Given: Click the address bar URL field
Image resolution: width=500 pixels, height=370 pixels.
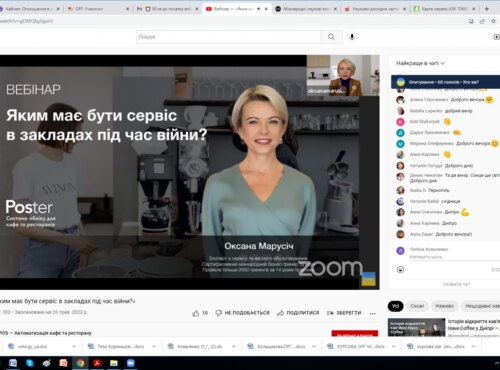Looking at the screenshot, I should [x=233, y=21].
